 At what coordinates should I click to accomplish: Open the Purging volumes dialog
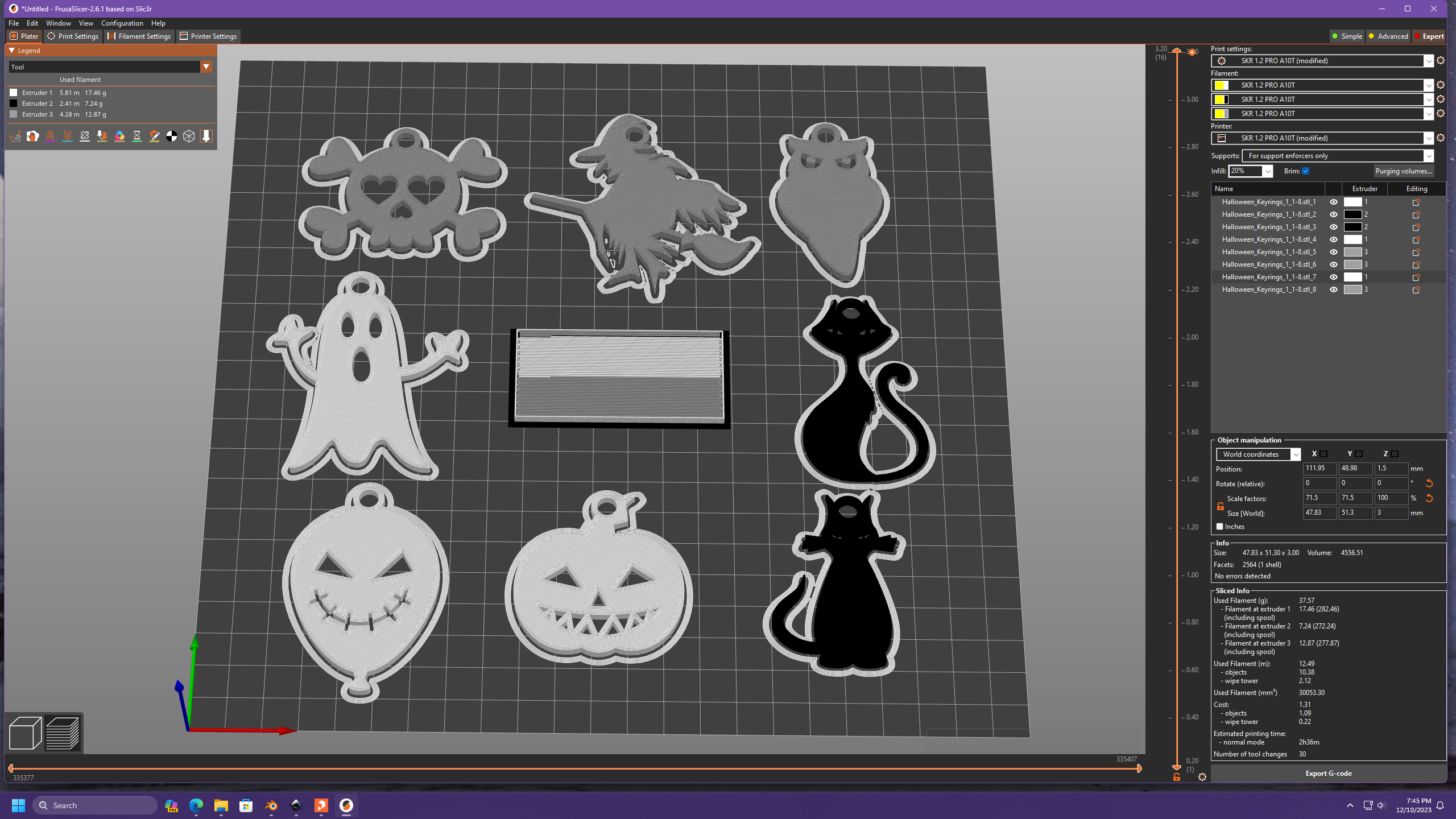1403,171
